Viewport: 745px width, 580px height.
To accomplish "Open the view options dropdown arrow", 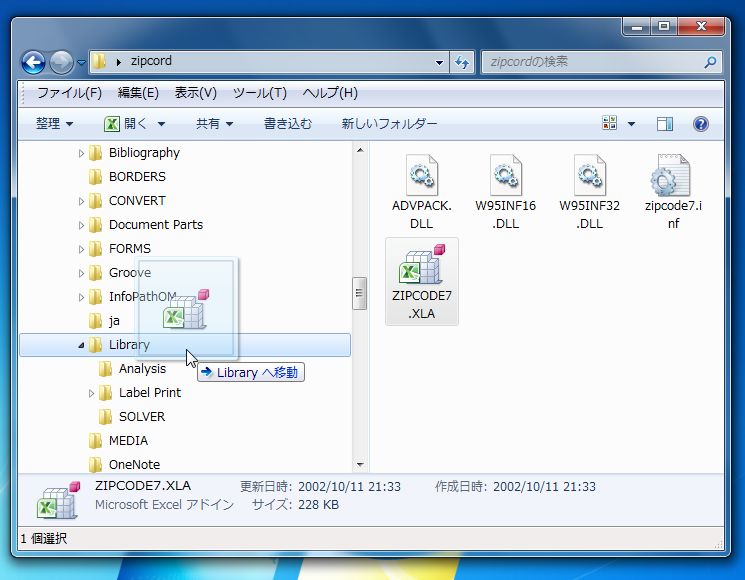I will pos(631,124).
